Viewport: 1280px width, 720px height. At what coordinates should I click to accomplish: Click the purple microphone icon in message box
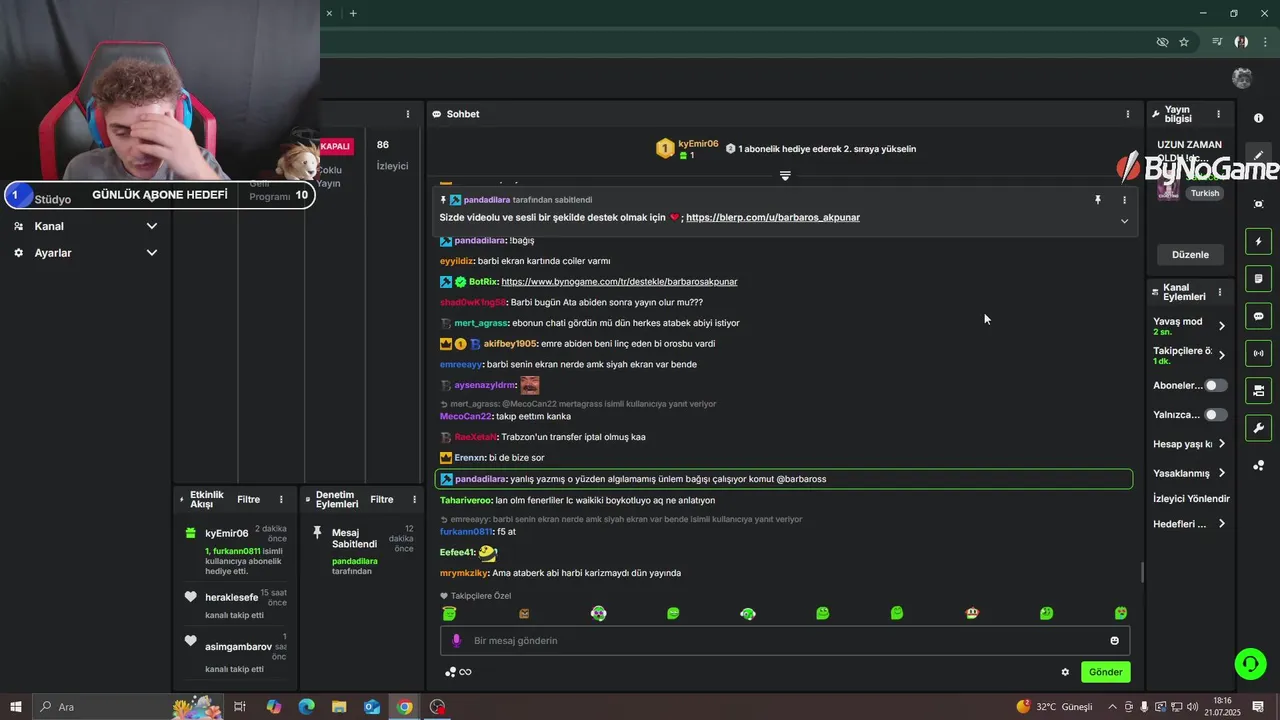coord(456,640)
